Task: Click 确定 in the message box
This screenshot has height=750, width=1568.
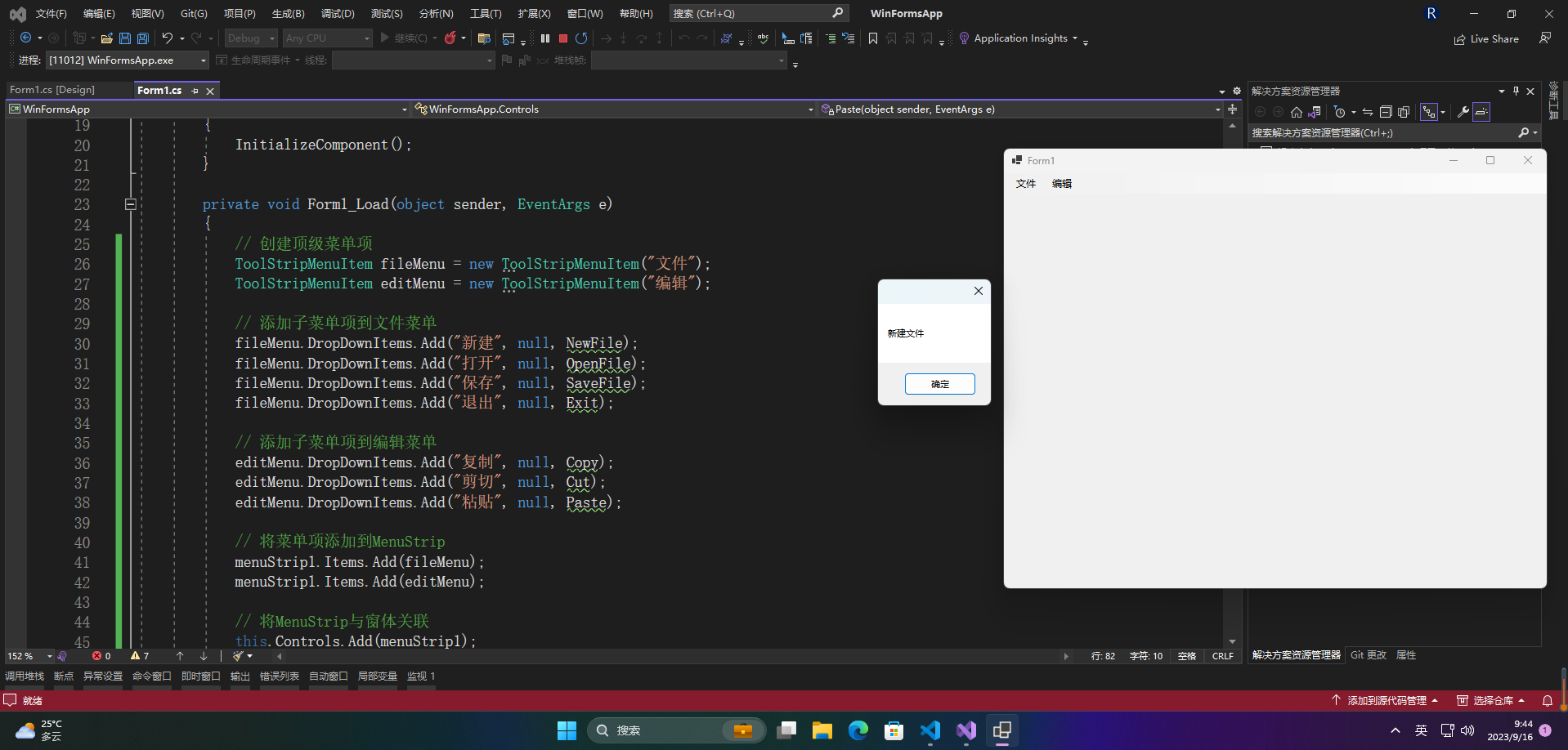Action: [939, 384]
